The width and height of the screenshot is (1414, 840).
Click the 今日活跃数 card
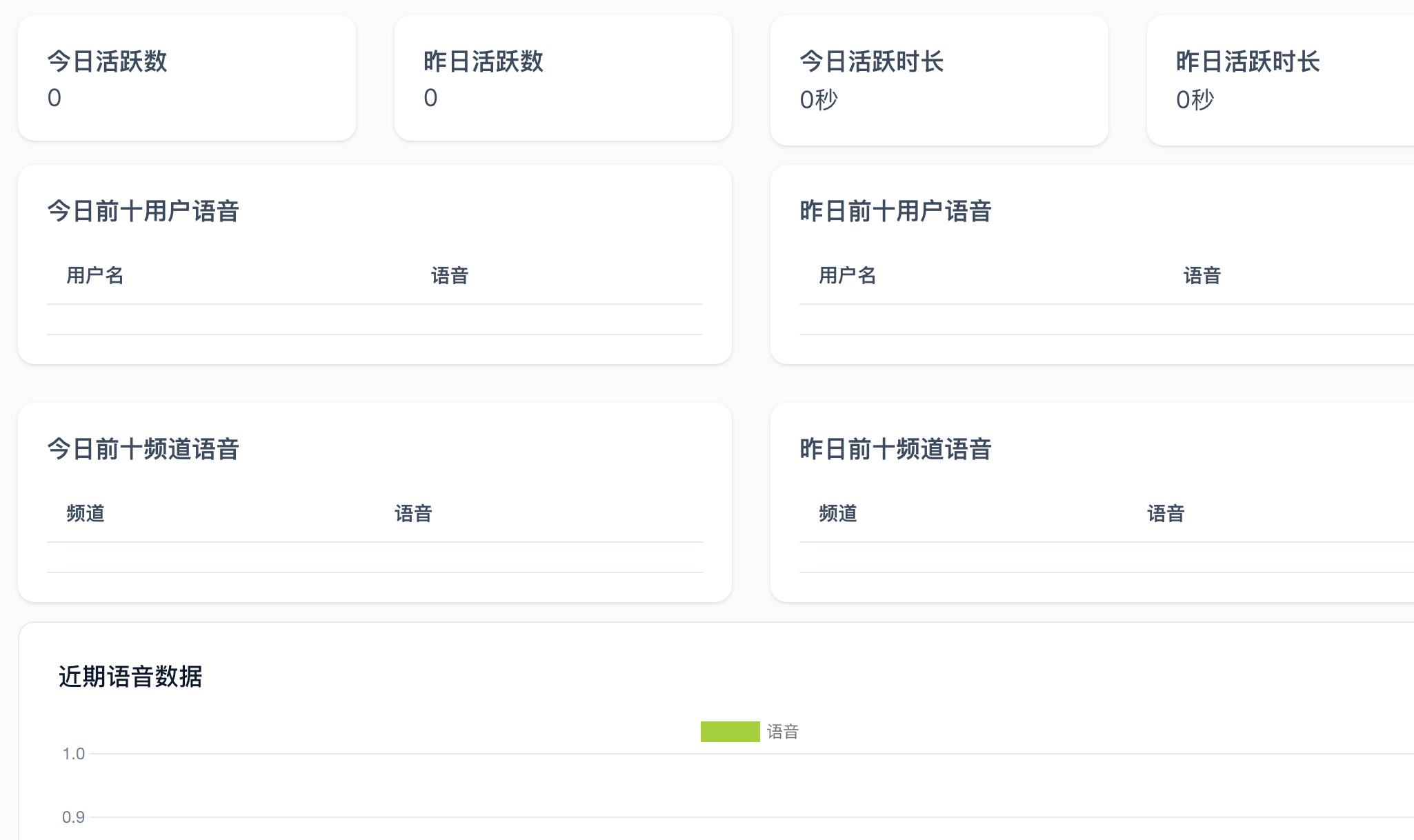(186, 78)
